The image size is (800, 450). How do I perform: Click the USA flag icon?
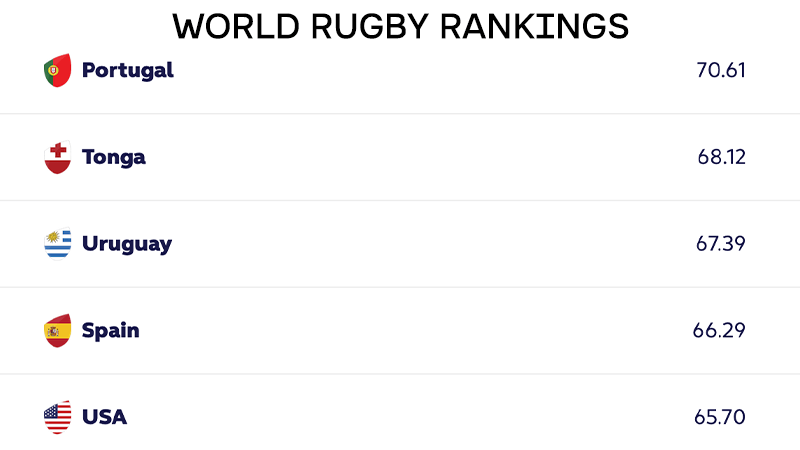pos(58,417)
